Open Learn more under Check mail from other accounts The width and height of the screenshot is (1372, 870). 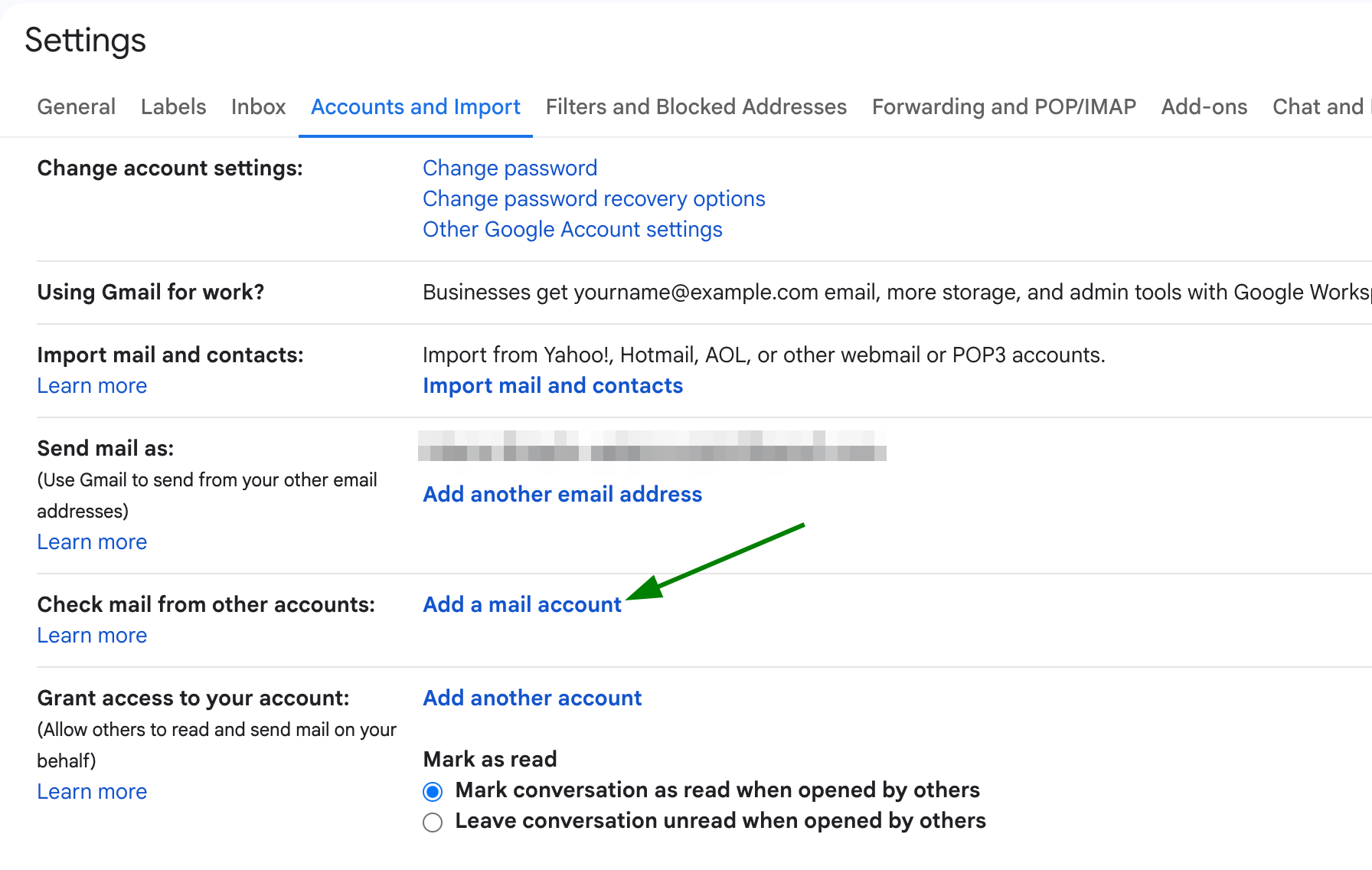(92, 635)
